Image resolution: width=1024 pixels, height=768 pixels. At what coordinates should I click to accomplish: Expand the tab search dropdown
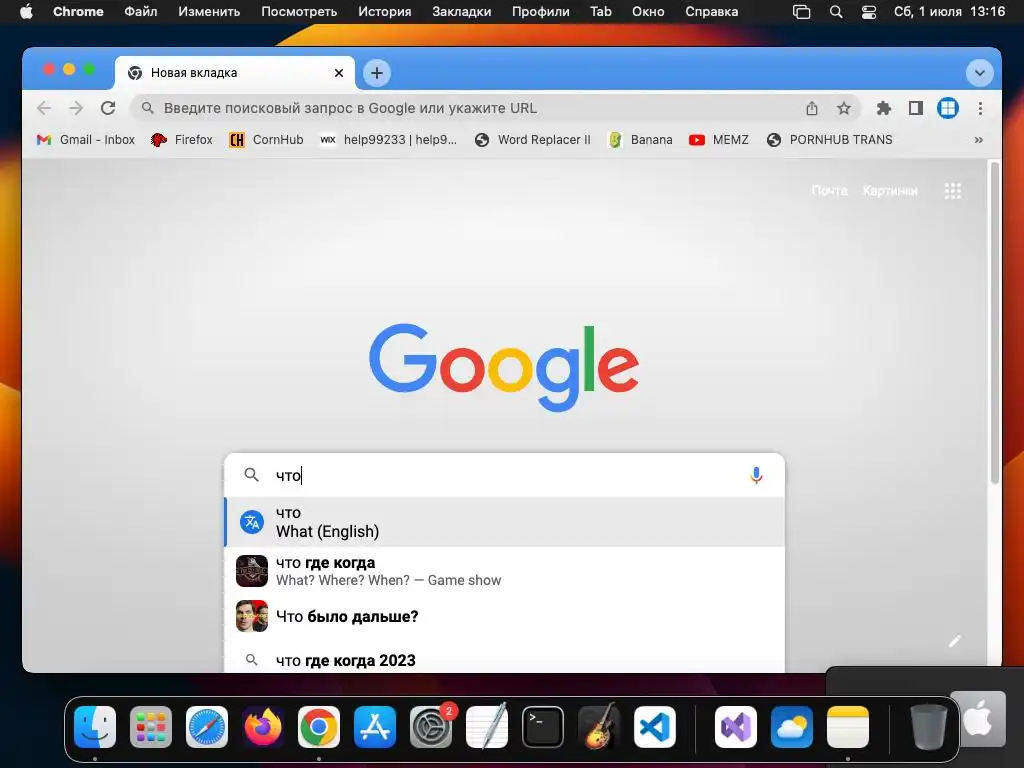[980, 72]
